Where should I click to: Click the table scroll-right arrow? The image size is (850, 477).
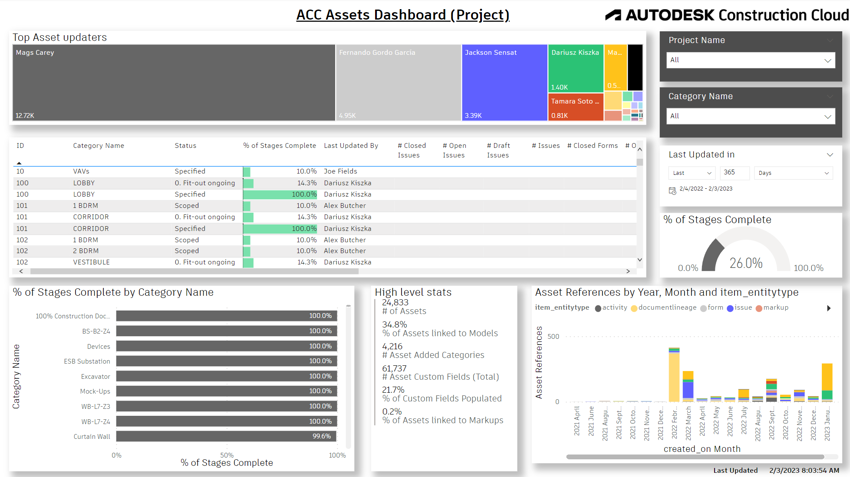pos(628,271)
